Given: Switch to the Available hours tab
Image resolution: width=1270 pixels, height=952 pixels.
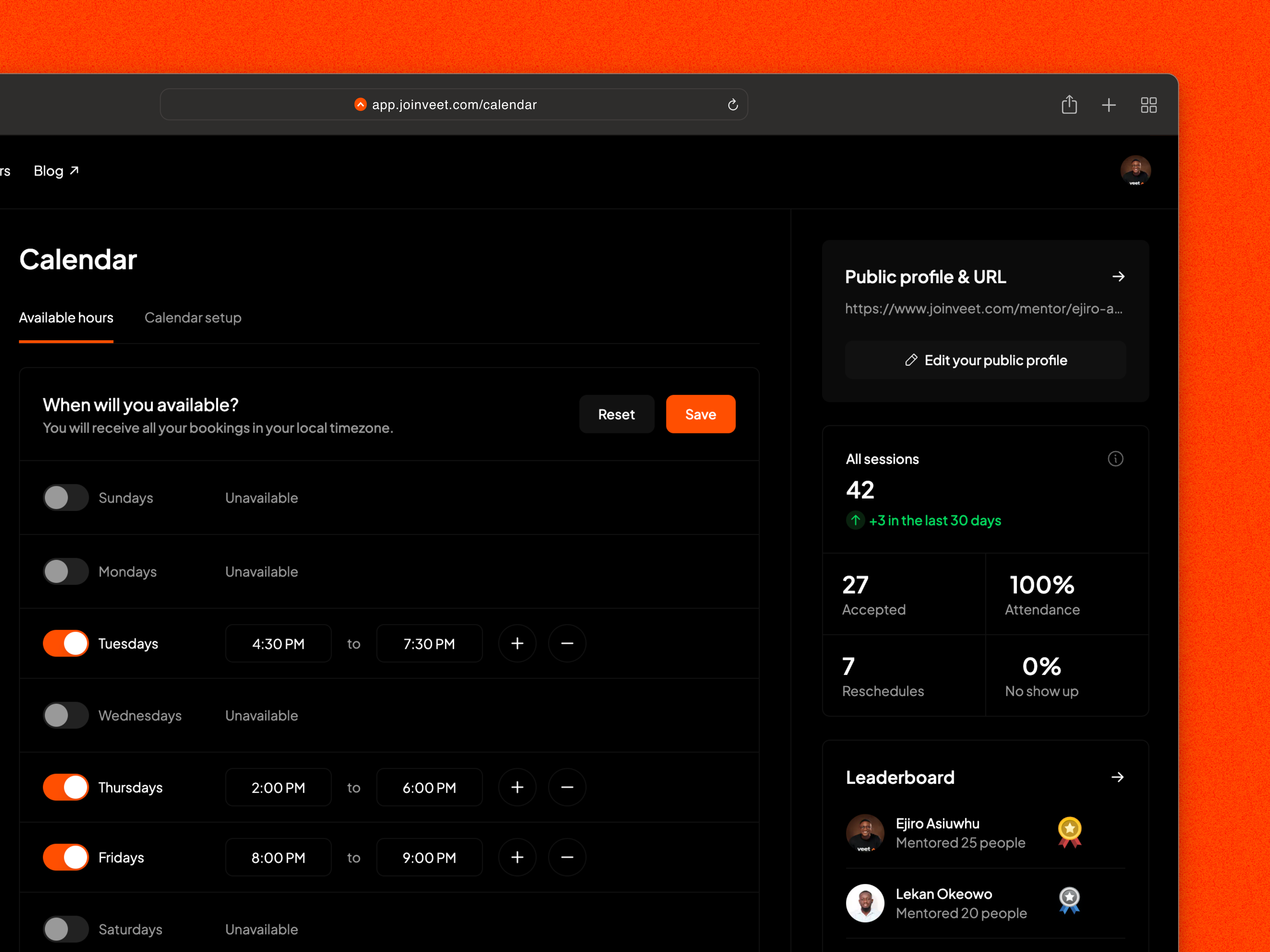Looking at the screenshot, I should click(66, 317).
